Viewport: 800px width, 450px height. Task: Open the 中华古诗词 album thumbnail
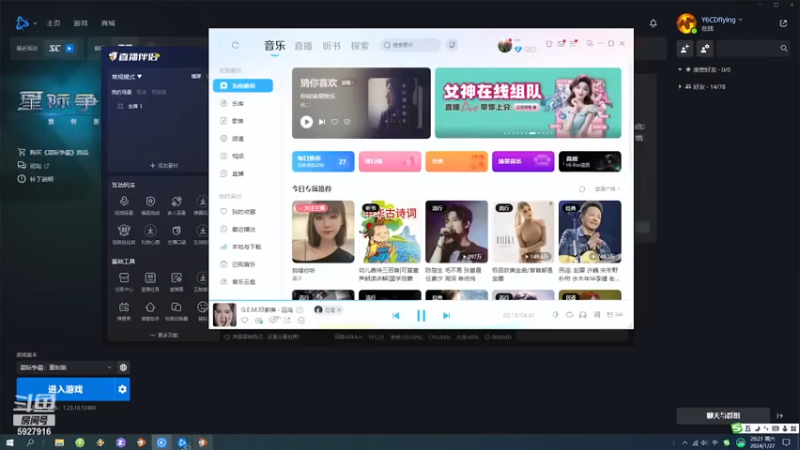[390, 232]
